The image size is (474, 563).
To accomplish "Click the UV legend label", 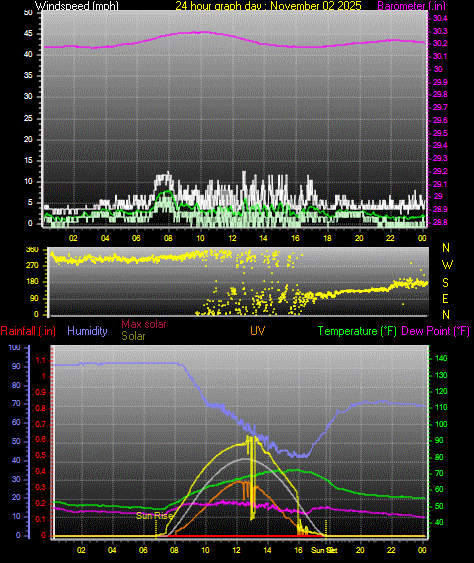I will [x=257, y=331].
